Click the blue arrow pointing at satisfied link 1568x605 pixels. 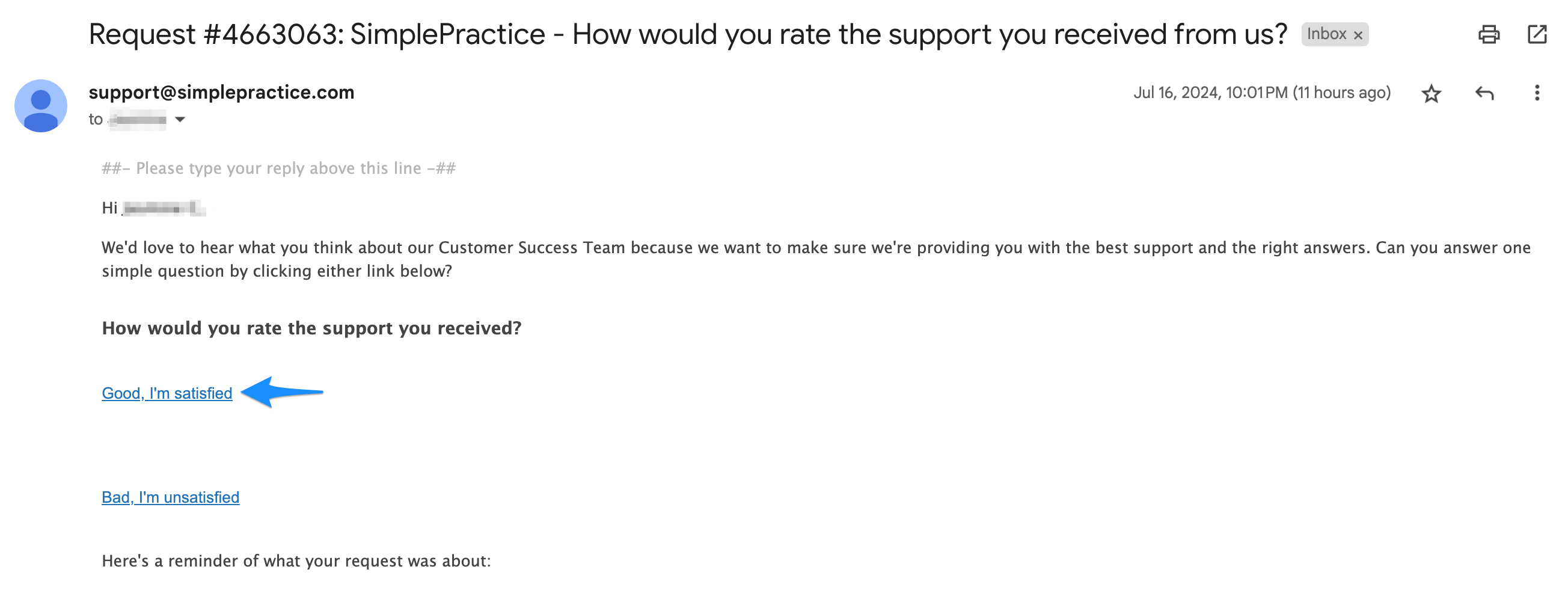(281, 392)
